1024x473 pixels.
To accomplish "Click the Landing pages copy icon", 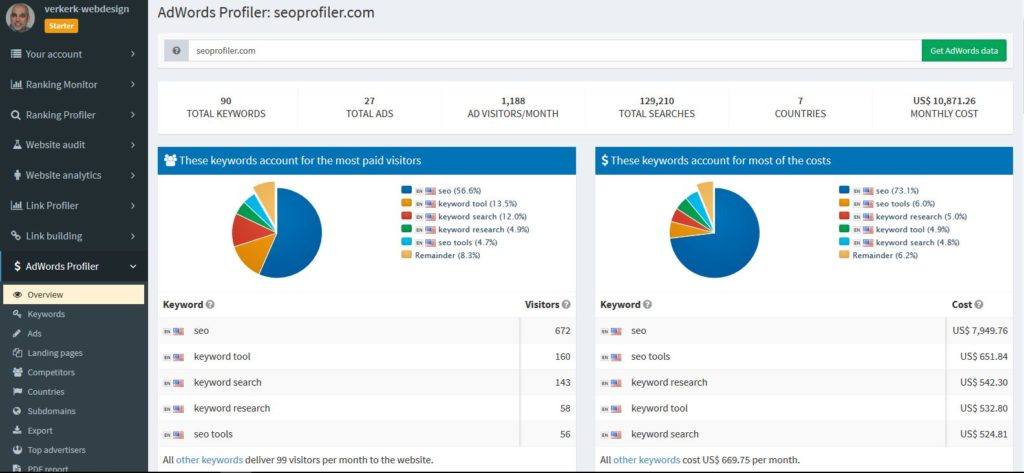I will coord(17,353).
